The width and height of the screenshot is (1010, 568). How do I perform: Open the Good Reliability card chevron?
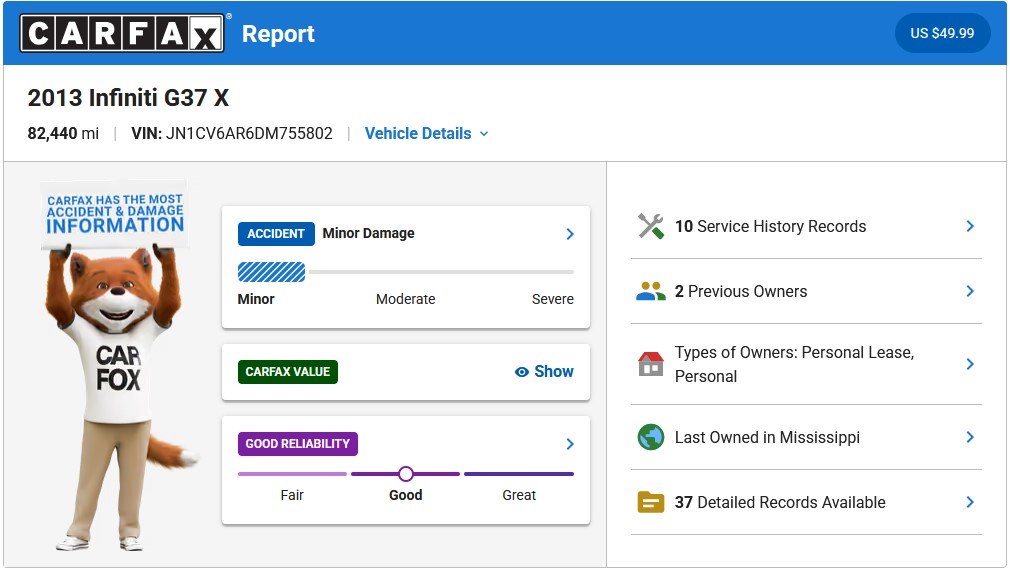click(569, 444)
